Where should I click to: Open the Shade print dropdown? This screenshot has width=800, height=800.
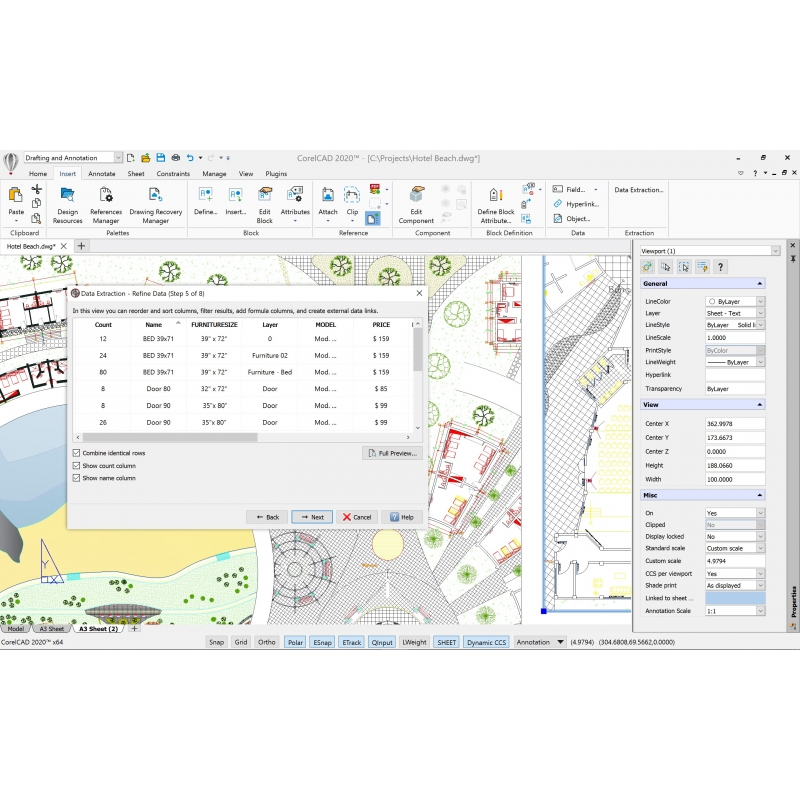point(760,586)
